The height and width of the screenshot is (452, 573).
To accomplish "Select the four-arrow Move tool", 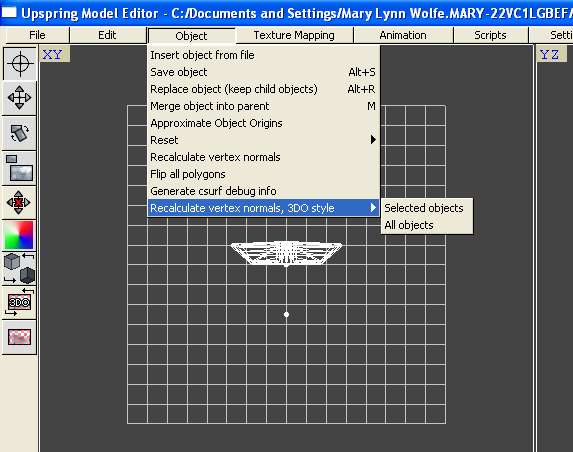I will tap(19, 98).
